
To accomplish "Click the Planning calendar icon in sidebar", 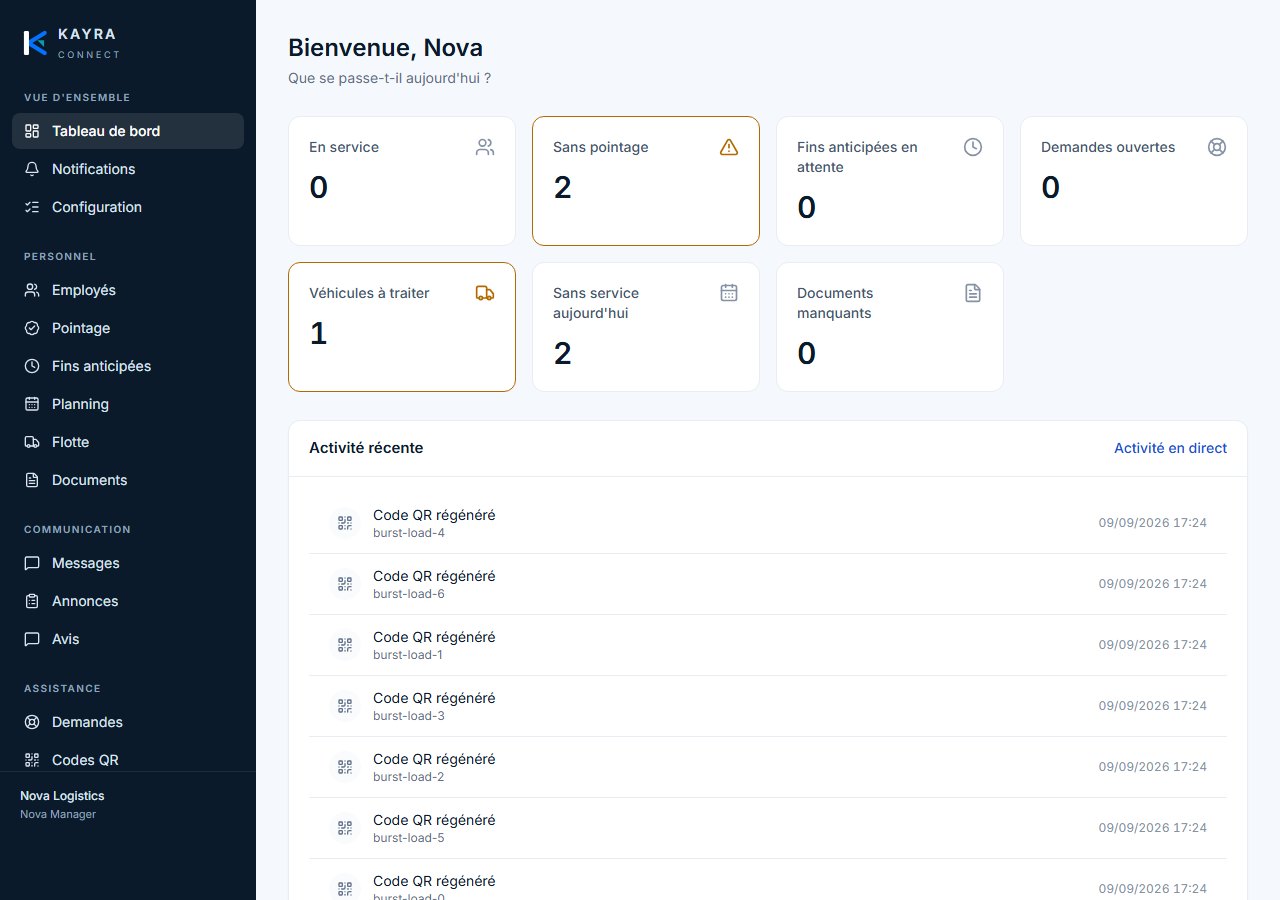I will pos(32,404).
